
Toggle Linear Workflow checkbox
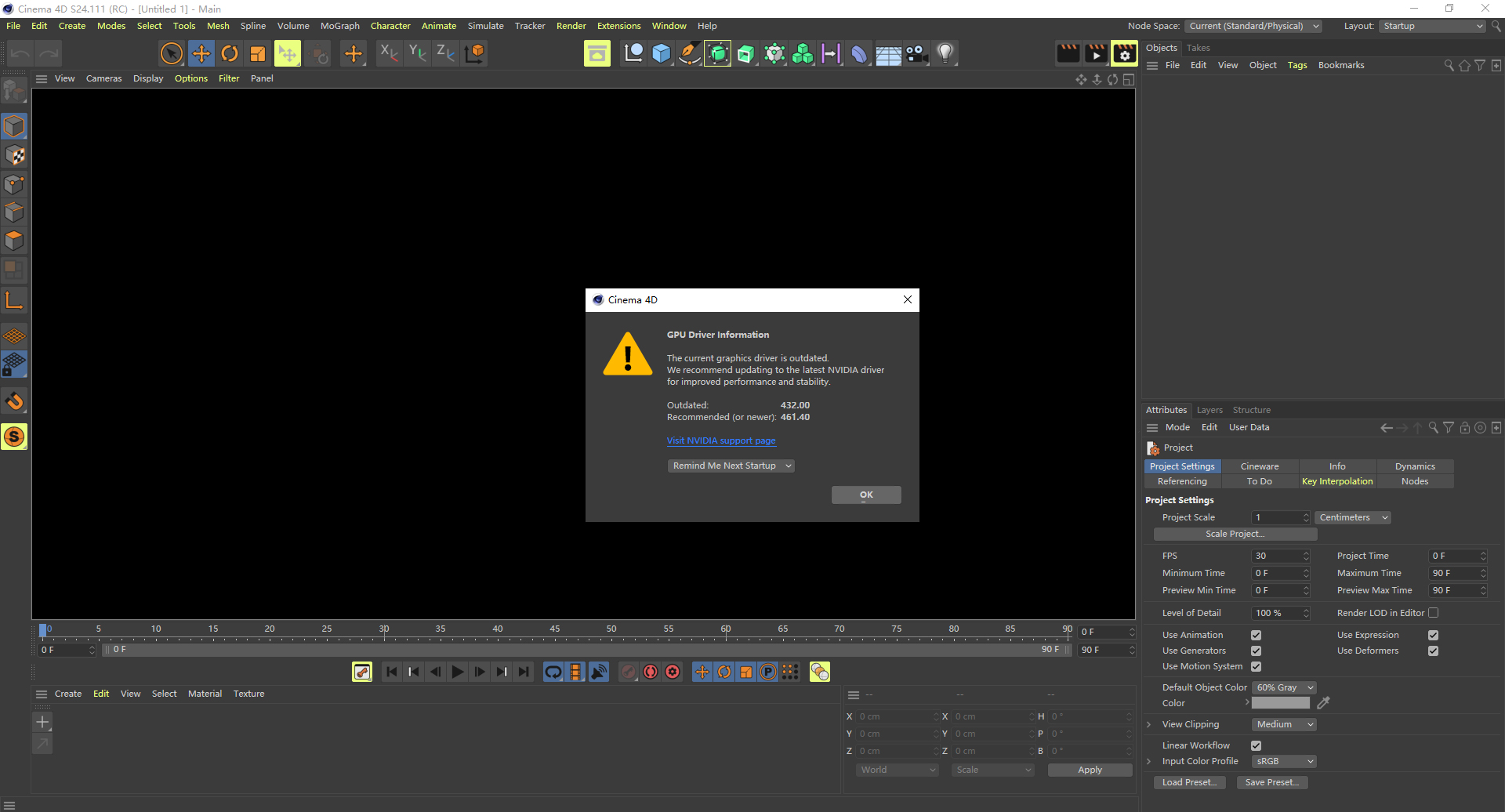tap(1256, 745)
